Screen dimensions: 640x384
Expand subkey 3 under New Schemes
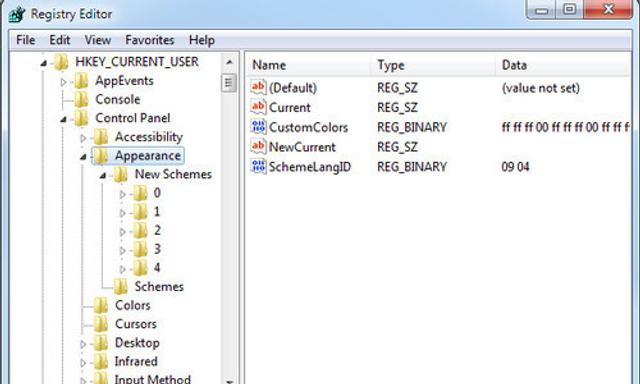click(122, 251)
